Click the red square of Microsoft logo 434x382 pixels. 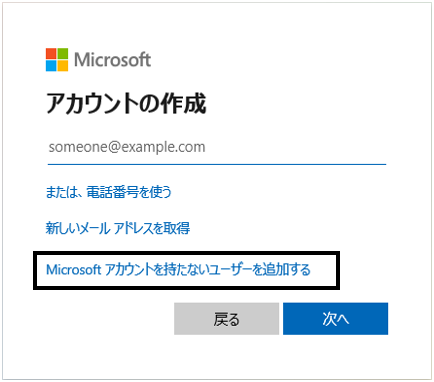[51, 54]
